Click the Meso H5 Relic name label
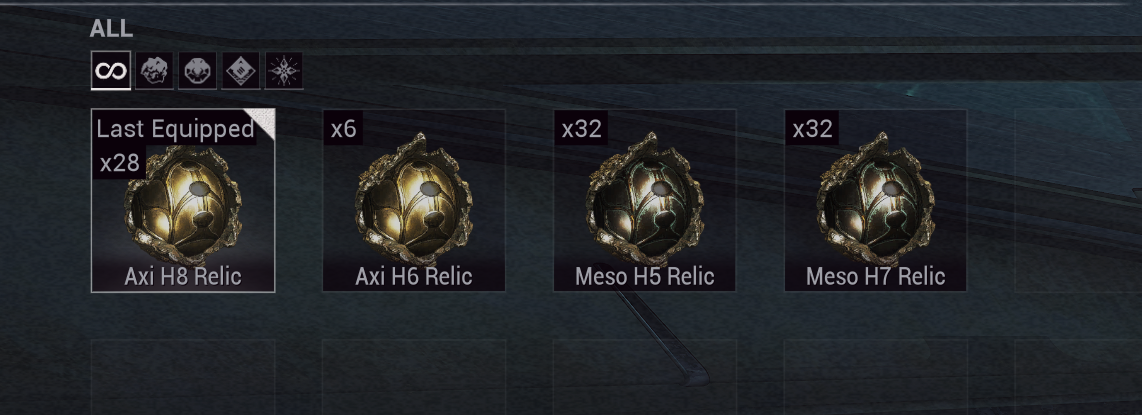The width and height of the screenshot is (1142, 415). [645, 277]
